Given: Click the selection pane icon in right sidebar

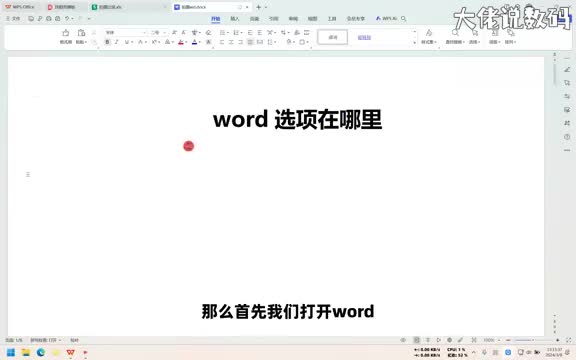Looking at the screenshot, I should 567,83.
